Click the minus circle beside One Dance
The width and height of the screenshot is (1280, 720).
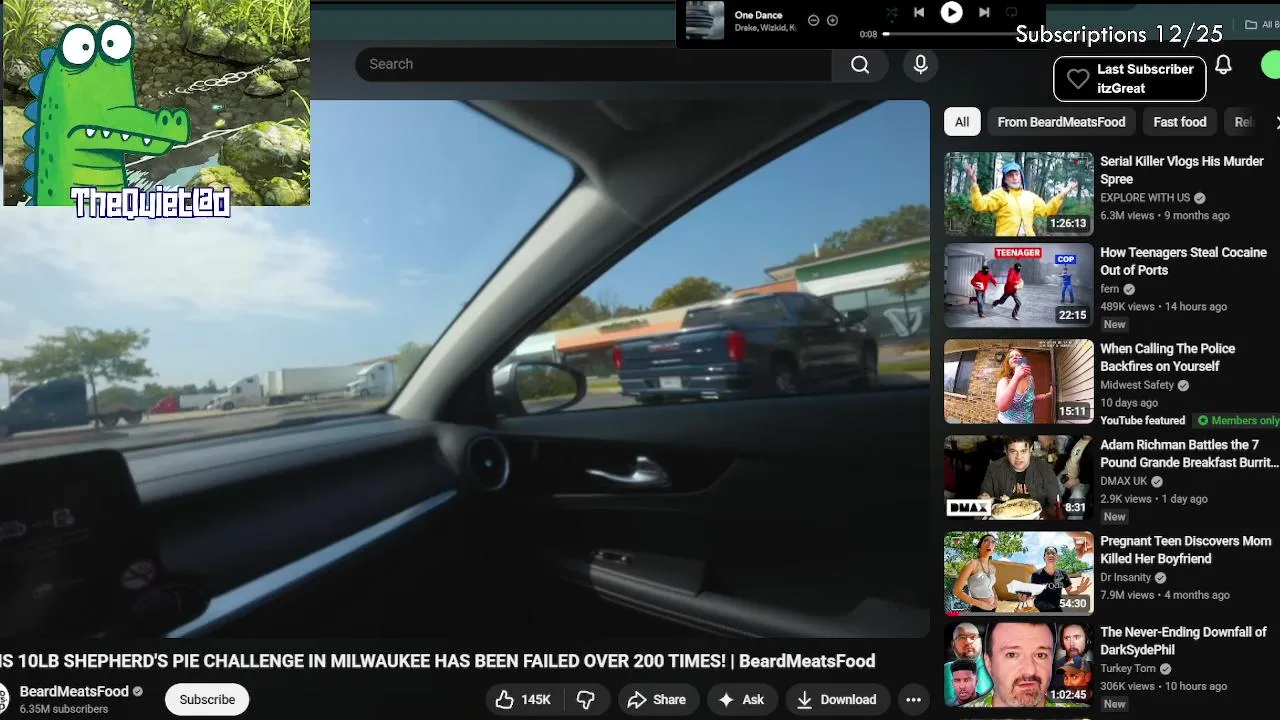813,20
